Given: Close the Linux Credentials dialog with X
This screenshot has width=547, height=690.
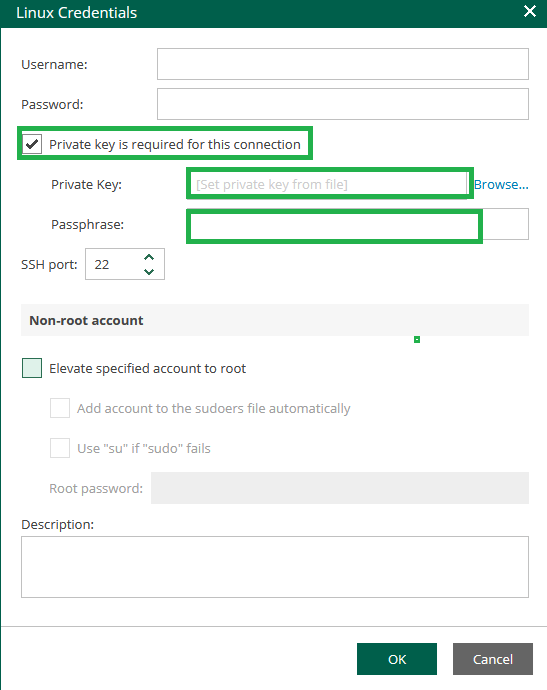Looking at the screenshot, I should [x=530, y=11].
